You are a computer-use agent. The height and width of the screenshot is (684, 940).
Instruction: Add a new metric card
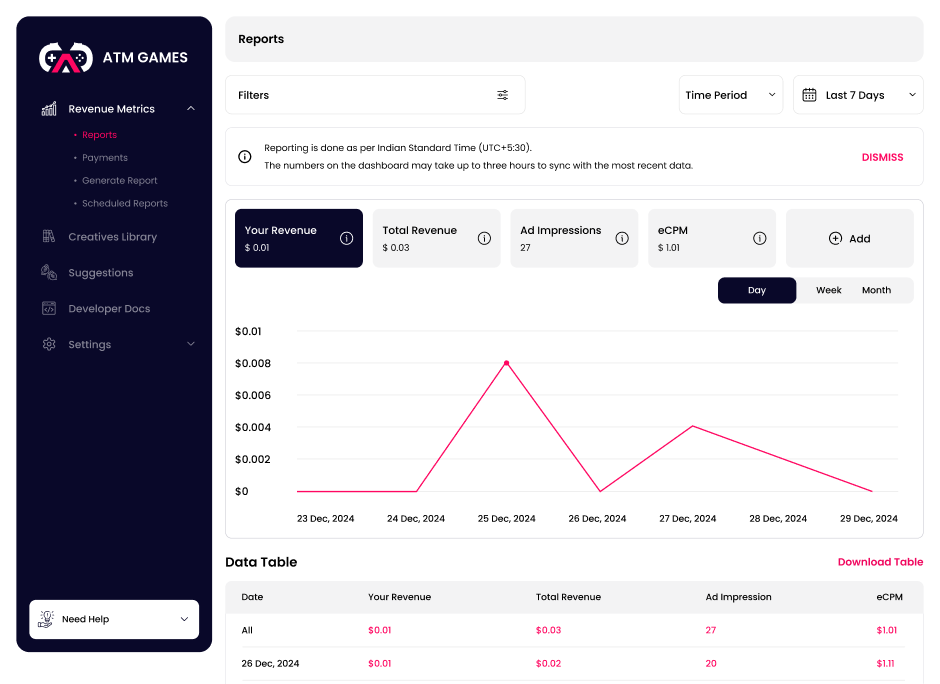849,239
